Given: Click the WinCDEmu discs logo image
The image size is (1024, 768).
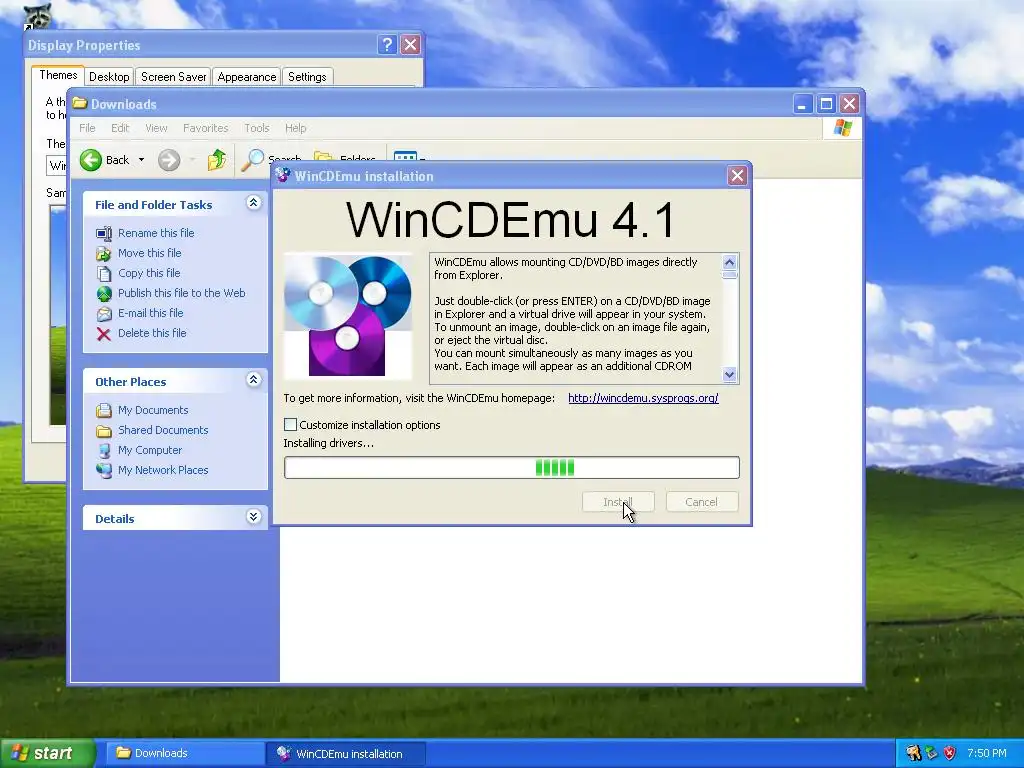Looking at the screenshot, I should click(348, 316).
